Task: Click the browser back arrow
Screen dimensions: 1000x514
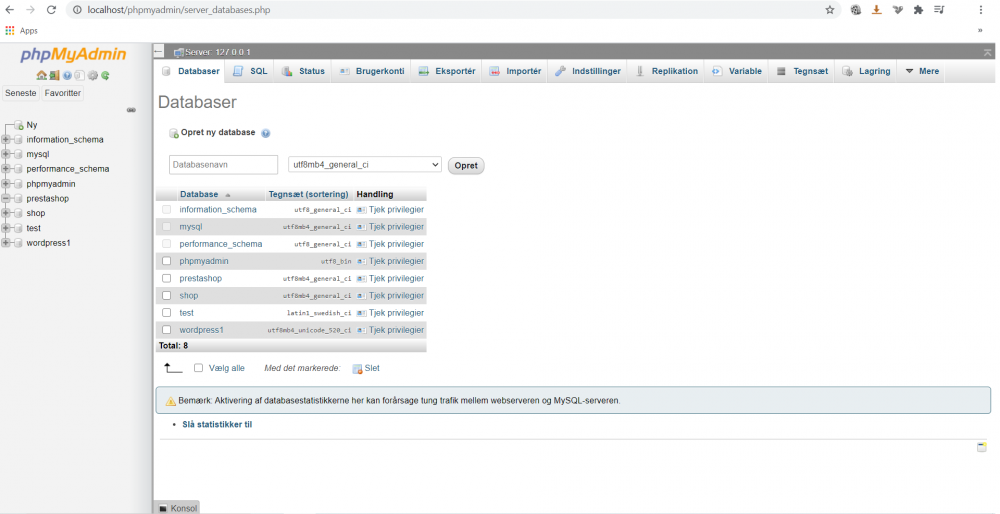Action: click(x=10, y=10)
